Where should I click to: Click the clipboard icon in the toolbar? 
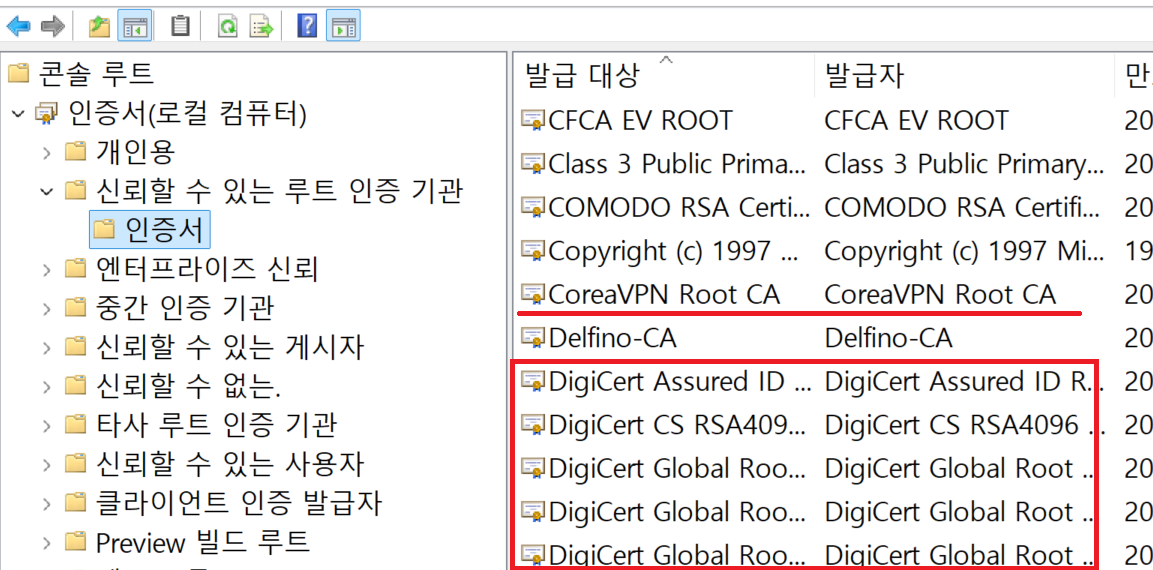(x=180, y=27)
